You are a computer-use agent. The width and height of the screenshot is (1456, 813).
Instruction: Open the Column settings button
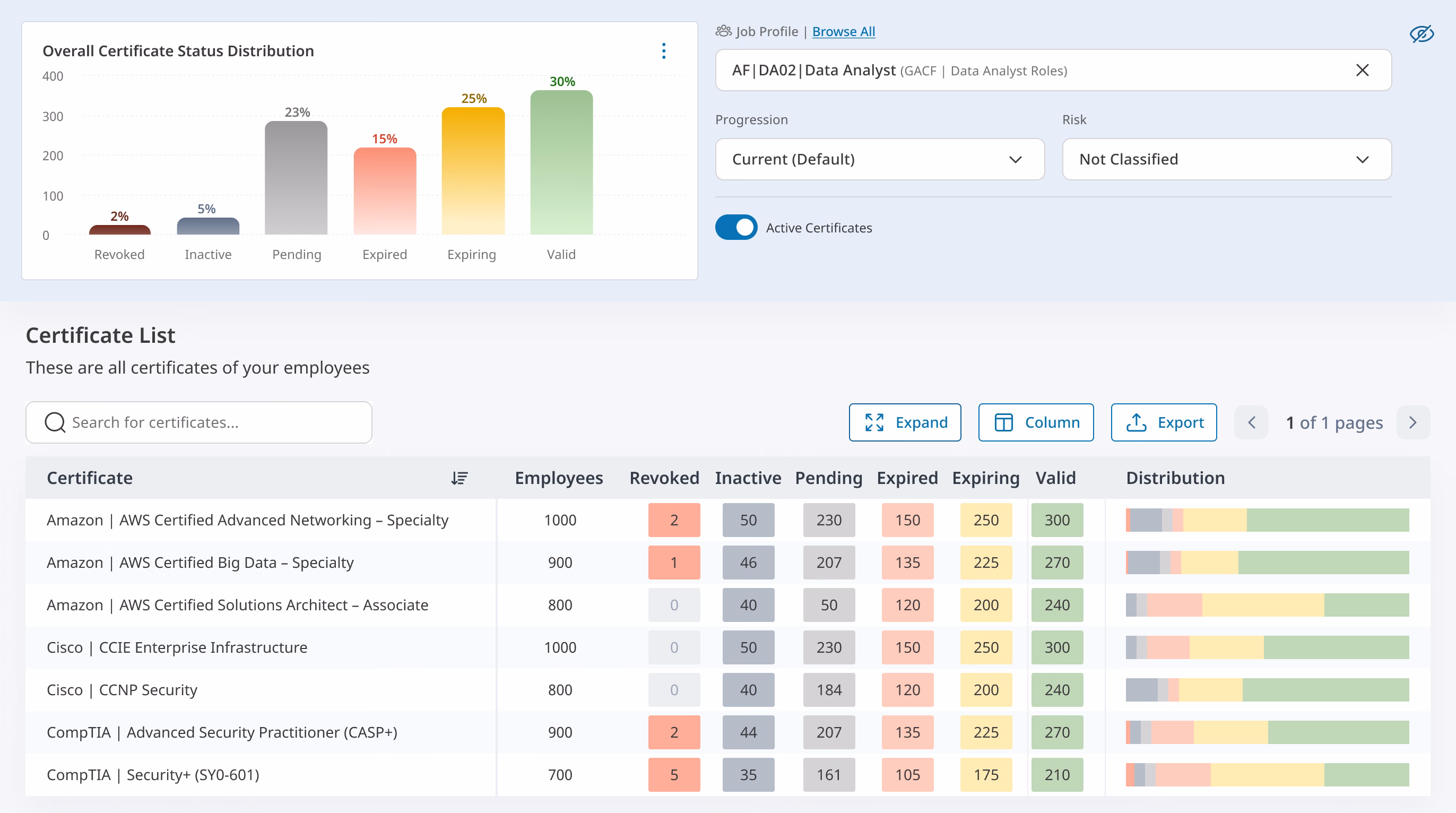coord(1035,422)
